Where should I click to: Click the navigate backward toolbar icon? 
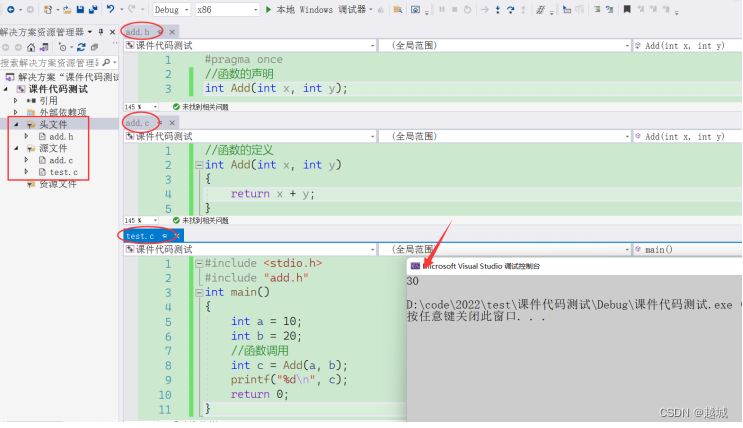tap(10, 9)
